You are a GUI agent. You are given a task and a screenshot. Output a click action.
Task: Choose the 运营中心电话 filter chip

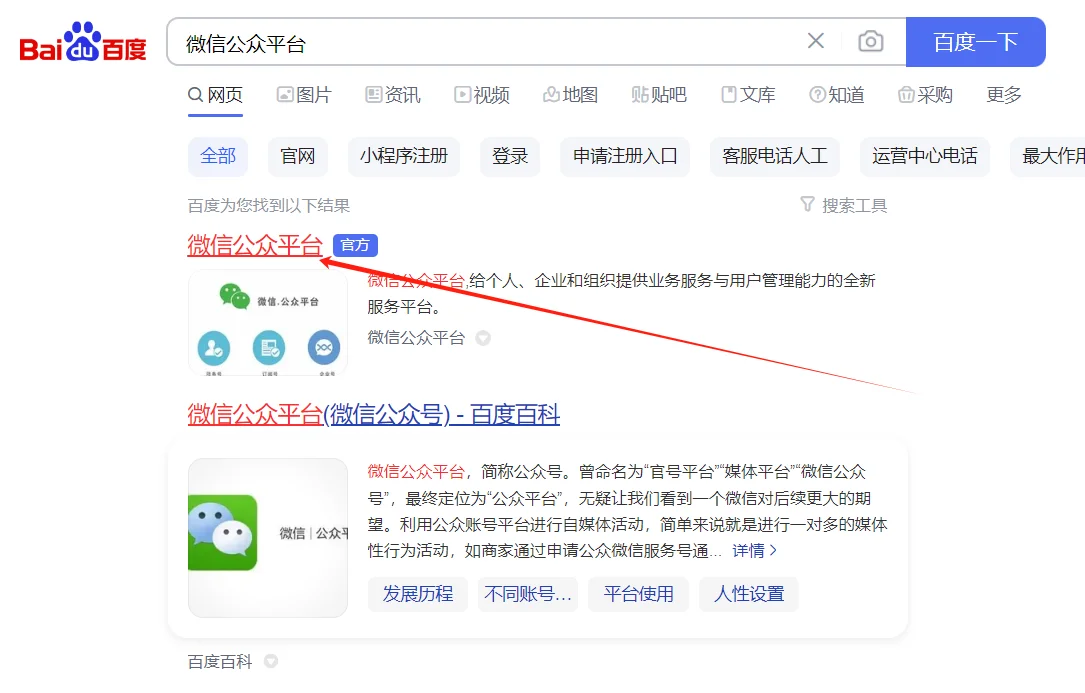point(924,156)
